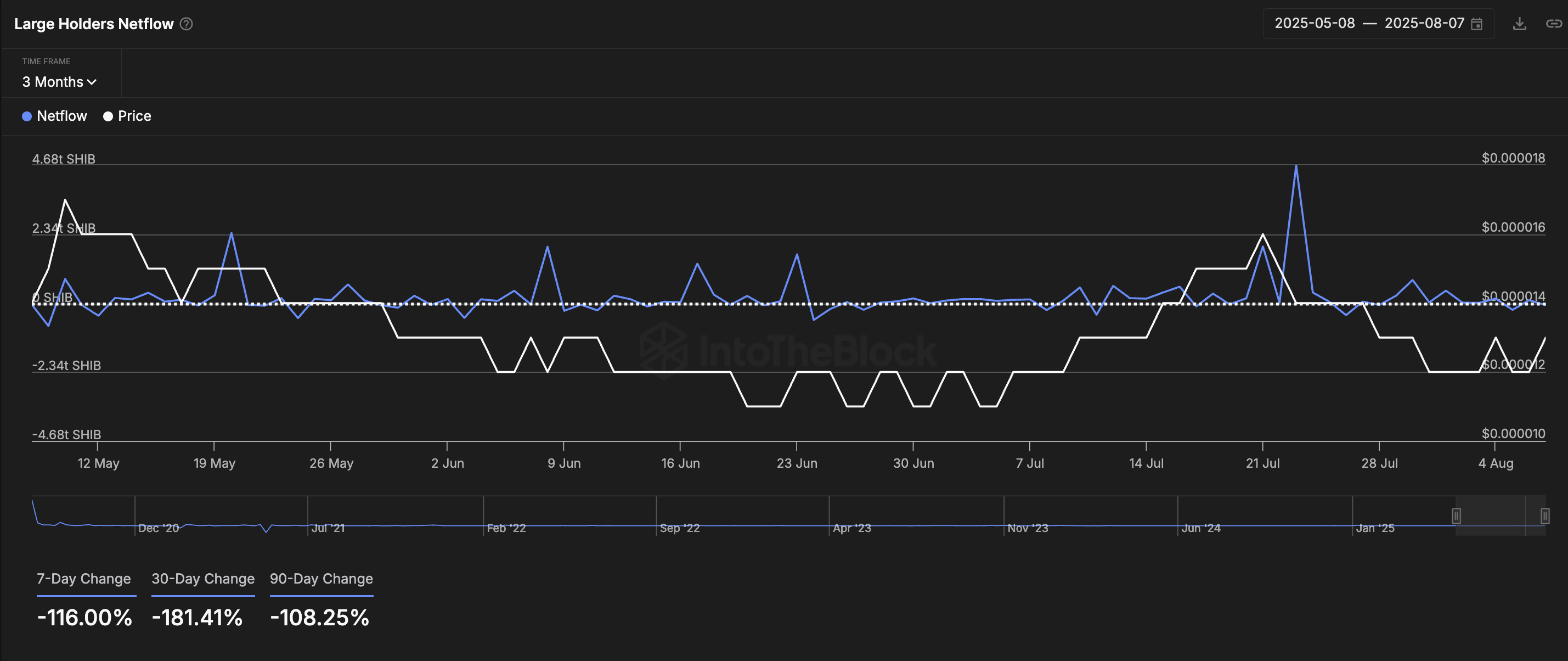Click right handle of range navigator
The width and height of the screenshot is (1568, 661).
click(x=1544, y=516)
